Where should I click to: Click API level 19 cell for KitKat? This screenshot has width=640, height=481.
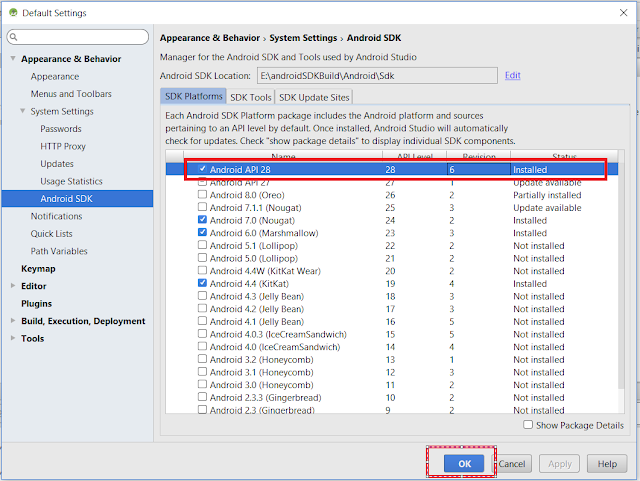tap(390, 284)
